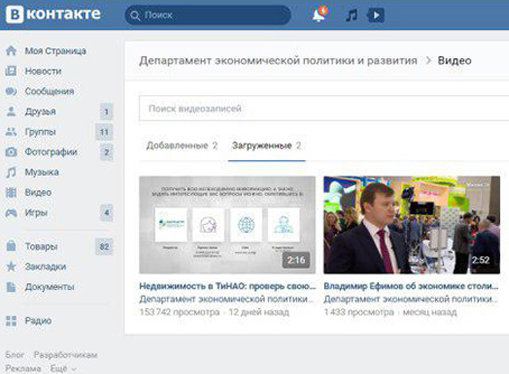Viewport: 509px width, 374px height.
Task: Play the Владимир Ефимов video thumbnail
Action: (412, 225)
